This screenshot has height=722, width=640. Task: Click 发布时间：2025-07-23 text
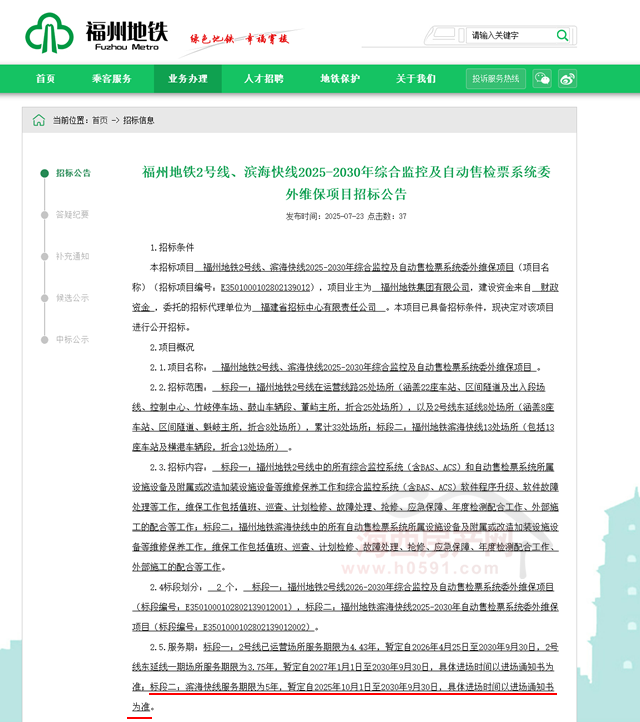(325, 216)
